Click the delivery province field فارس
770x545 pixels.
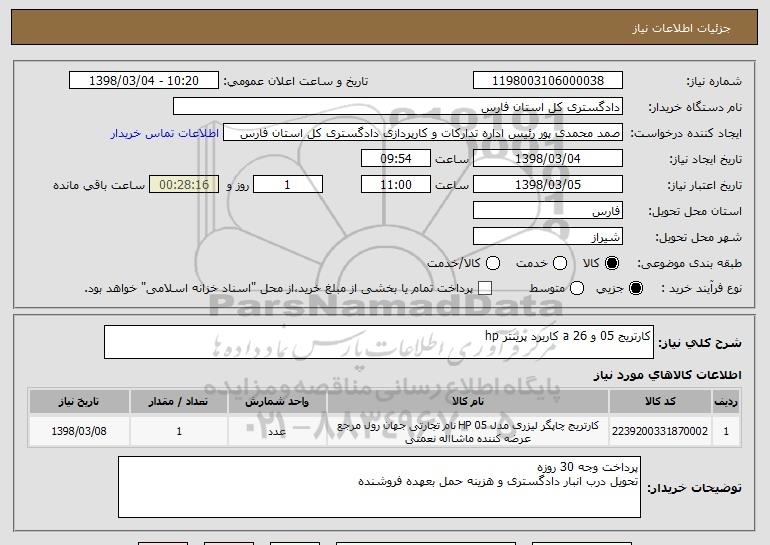point(548,211)
